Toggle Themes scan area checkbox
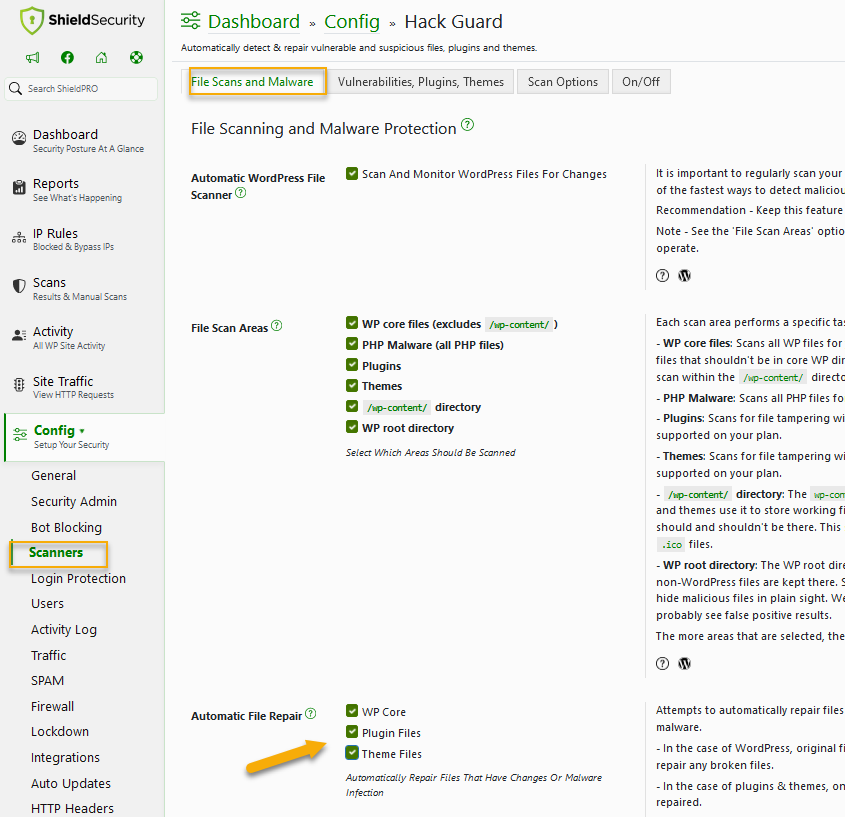 click(352, 385)
